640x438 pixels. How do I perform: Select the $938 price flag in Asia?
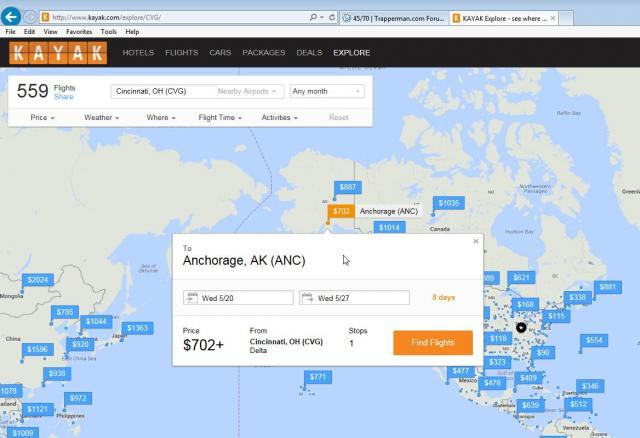click(x=57, y=373)
